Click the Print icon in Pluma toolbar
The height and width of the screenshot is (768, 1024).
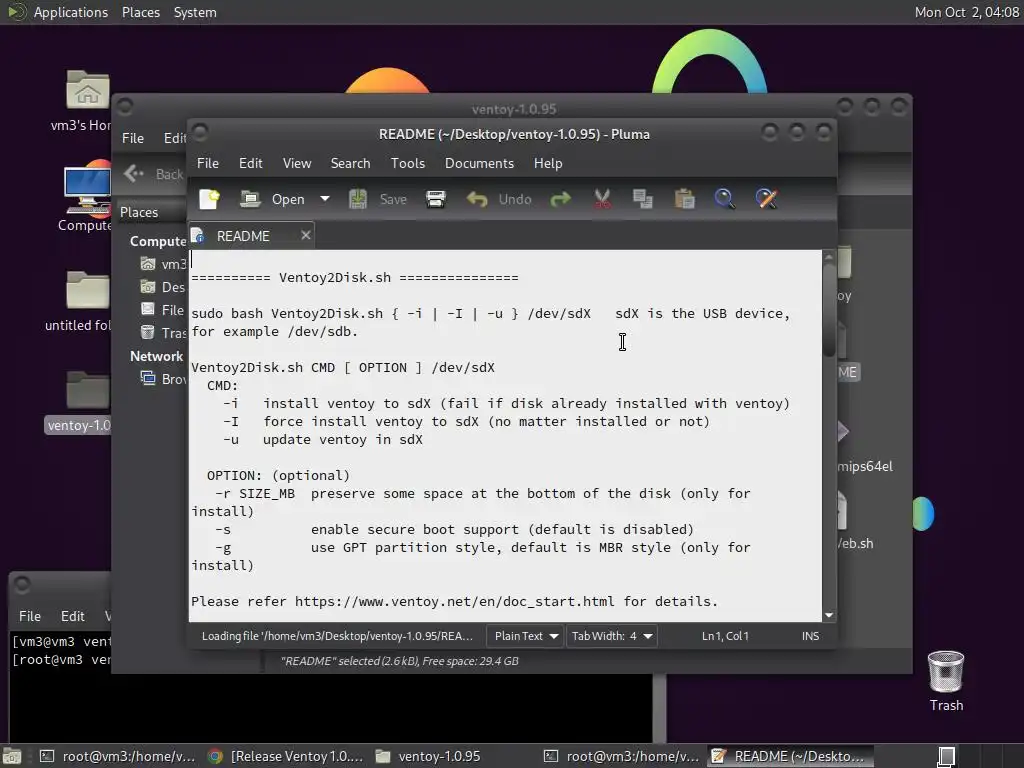tap(436, 199)
